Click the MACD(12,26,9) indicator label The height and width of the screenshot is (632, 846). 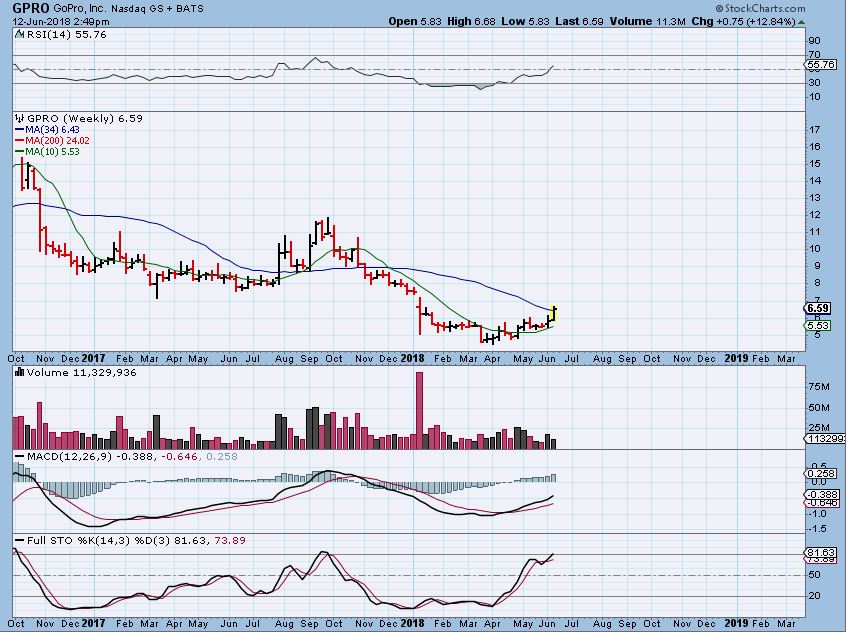pyautogui.click(x=69, y=457)
